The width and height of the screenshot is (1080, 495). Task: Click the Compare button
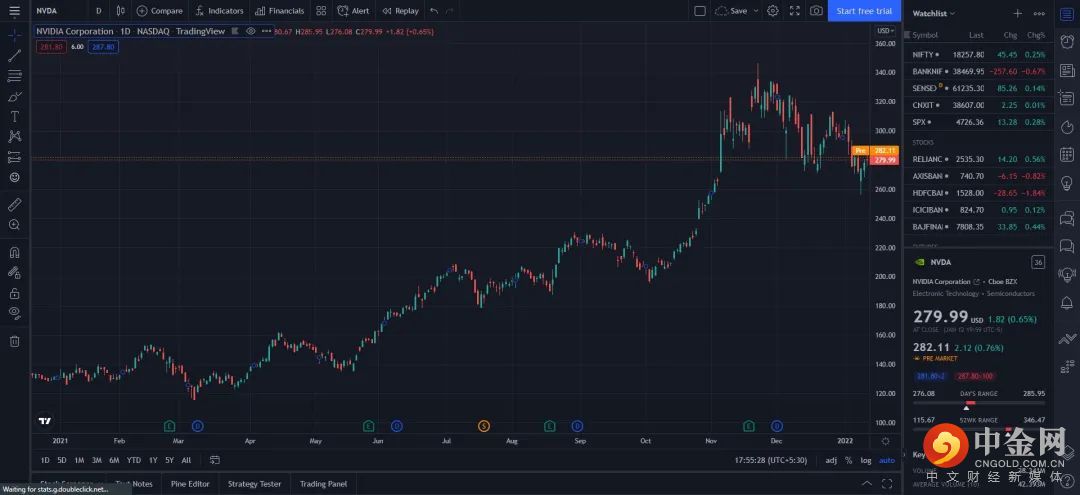(159, 11)
